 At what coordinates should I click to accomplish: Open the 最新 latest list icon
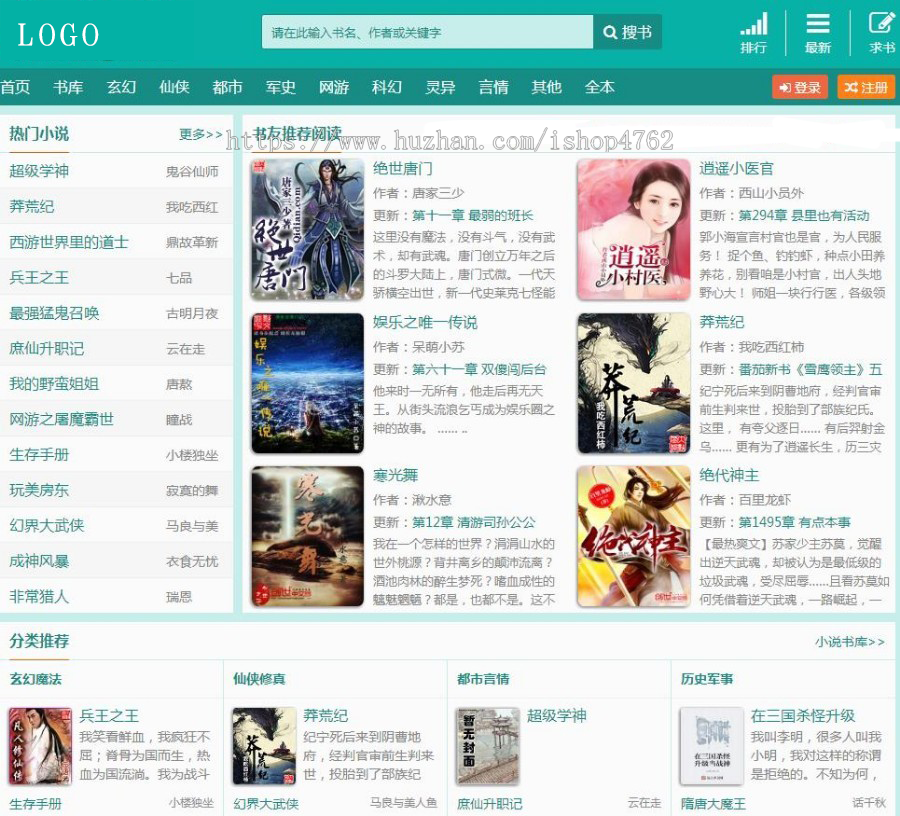[818, 25]
